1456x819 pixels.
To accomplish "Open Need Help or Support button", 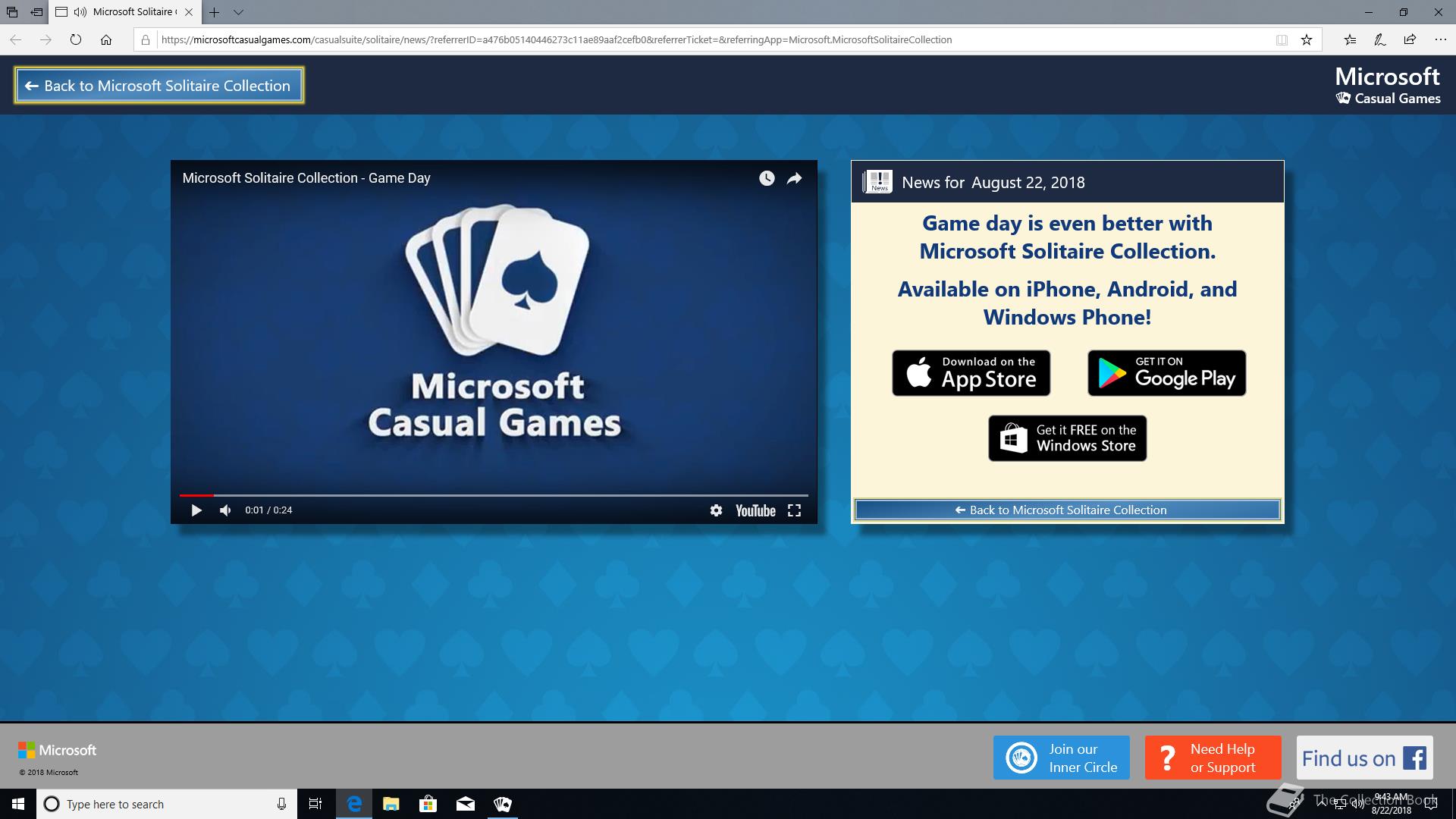I will [x=1213, y=758].
